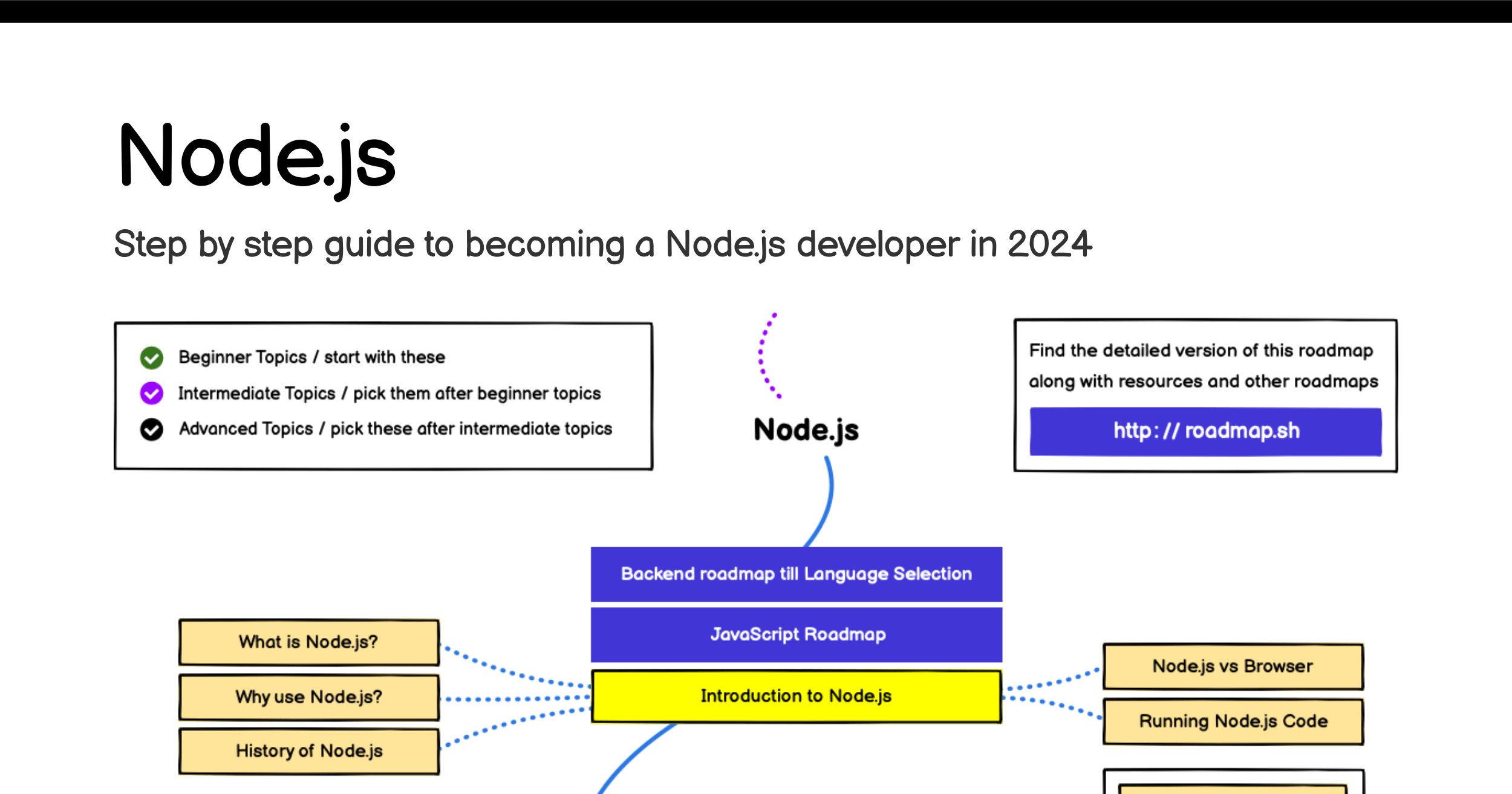The width and height of the screenshot is (1512, 794).
Task: Click the Node.js roadmap root label
Action: click(806, 431)
